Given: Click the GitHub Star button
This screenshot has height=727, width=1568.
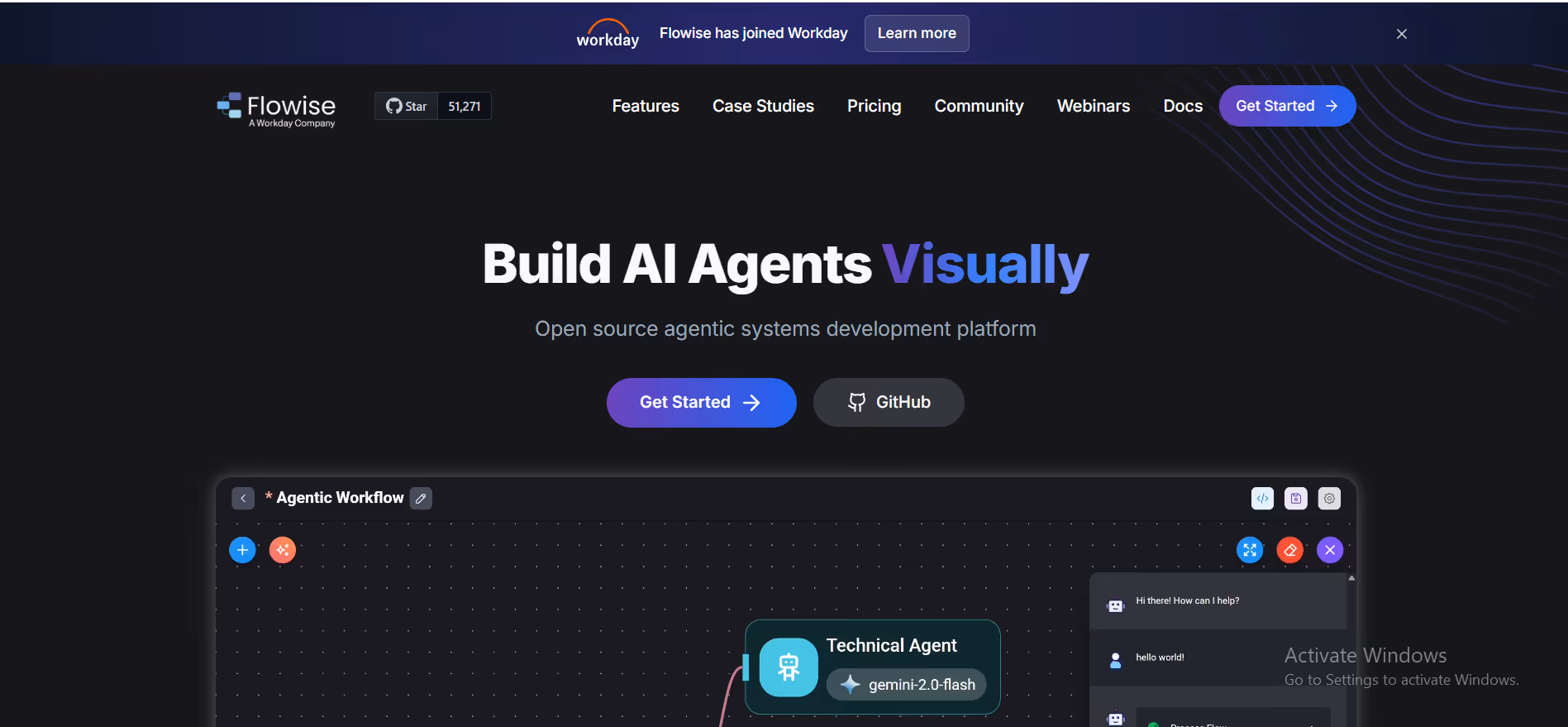Looking at the screenshot, I should click(406, 106).
